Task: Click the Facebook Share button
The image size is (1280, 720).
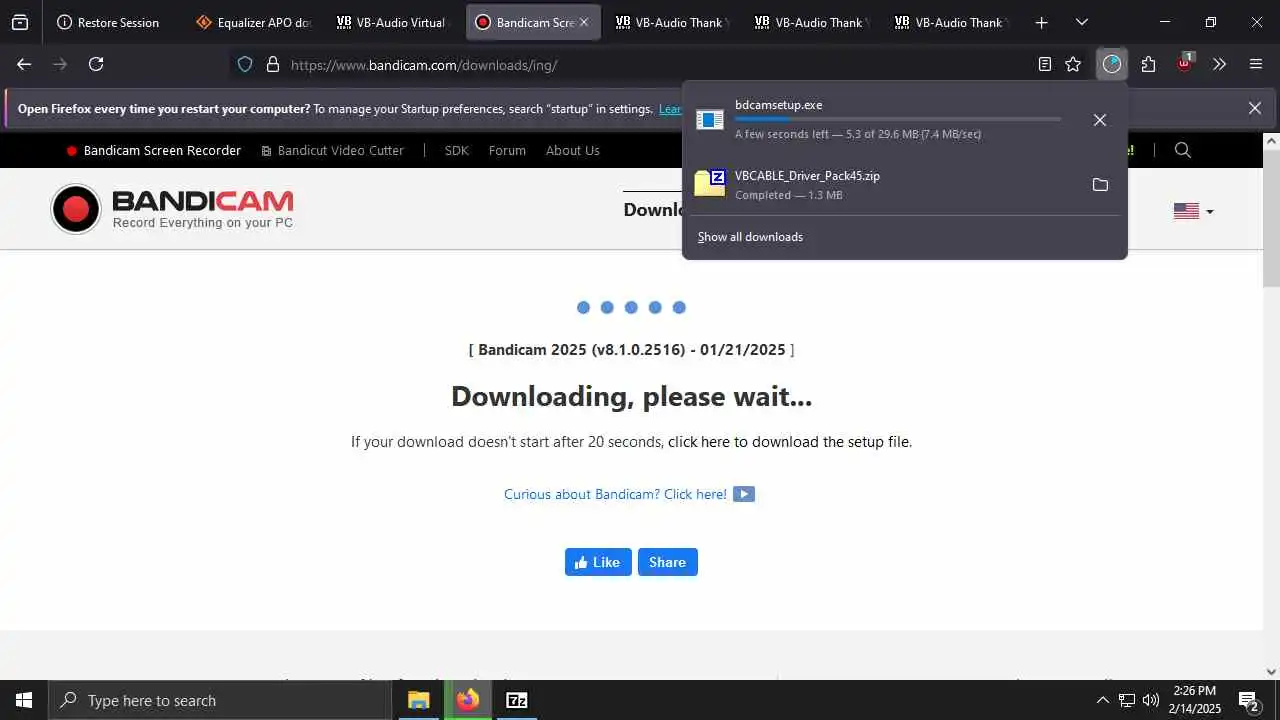Action: point(667,562)
